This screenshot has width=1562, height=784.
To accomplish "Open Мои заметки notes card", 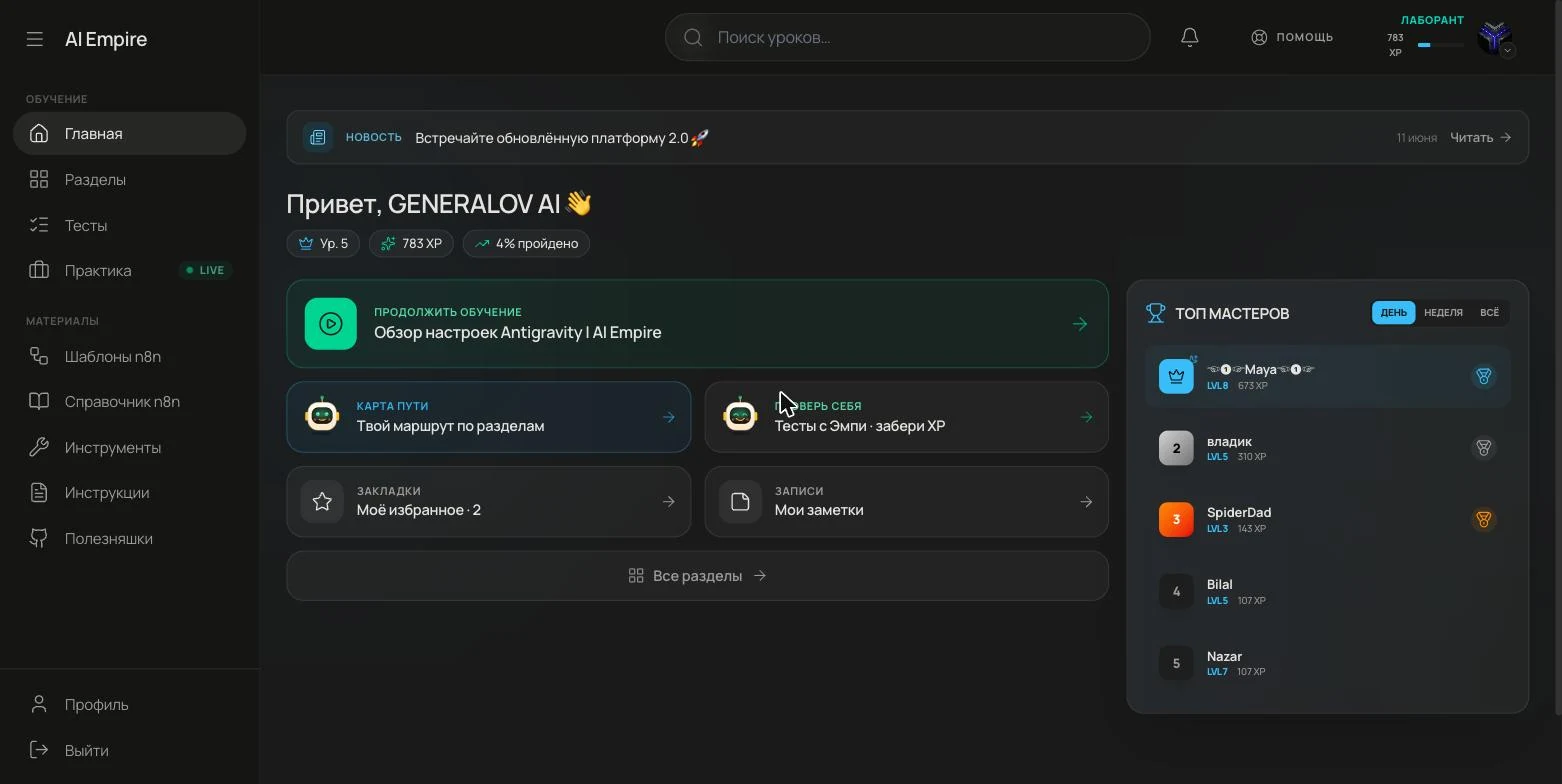I will (907, 501).
